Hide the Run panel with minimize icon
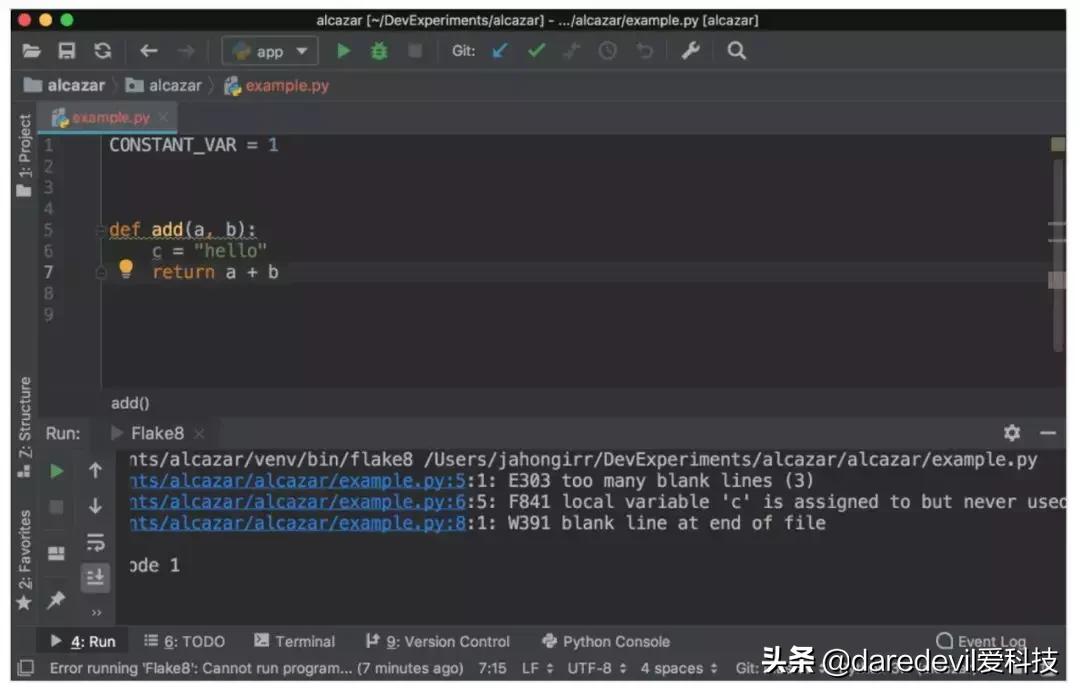1080x696 pixels. tap(1047, 433)
